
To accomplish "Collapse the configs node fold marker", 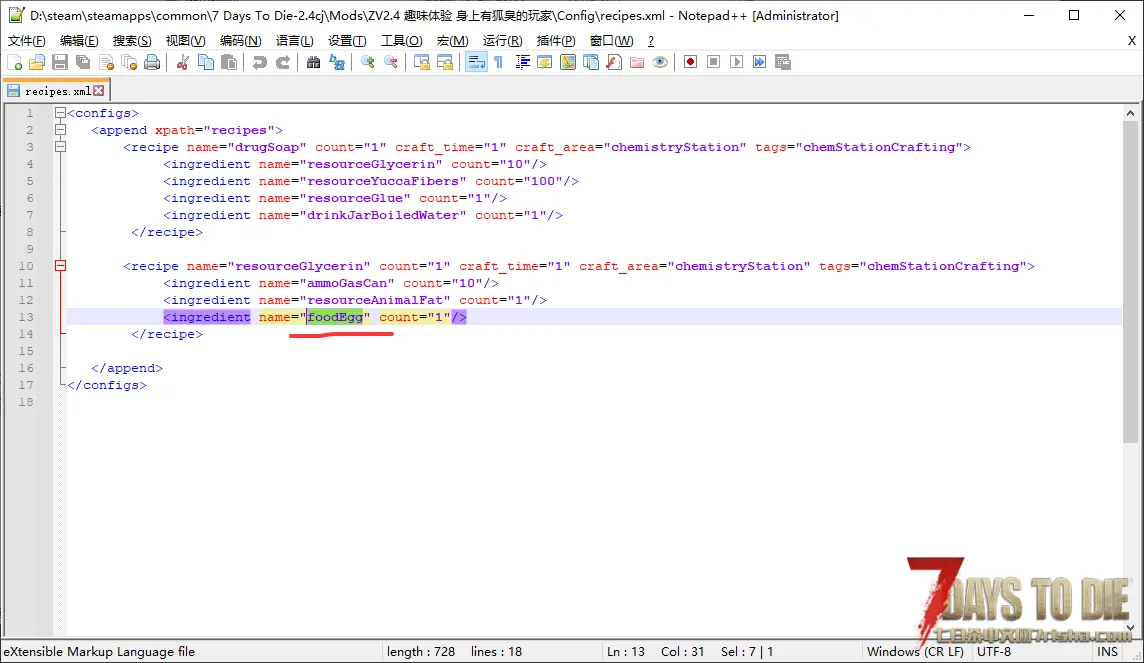I will coord(61,113).
